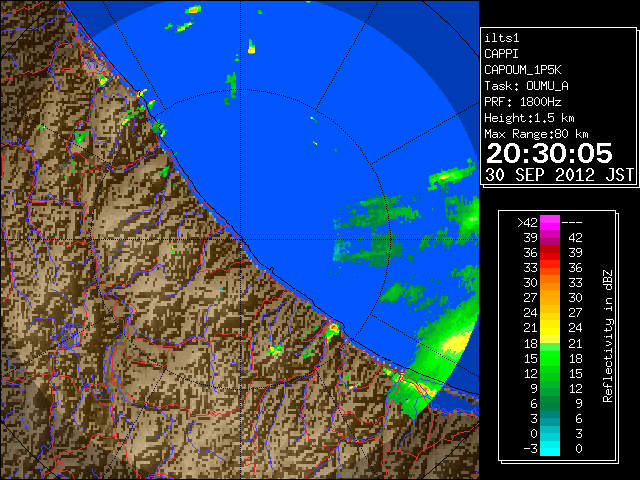Select the 'CAPOUM_1P5K' product name

point(523,70)
